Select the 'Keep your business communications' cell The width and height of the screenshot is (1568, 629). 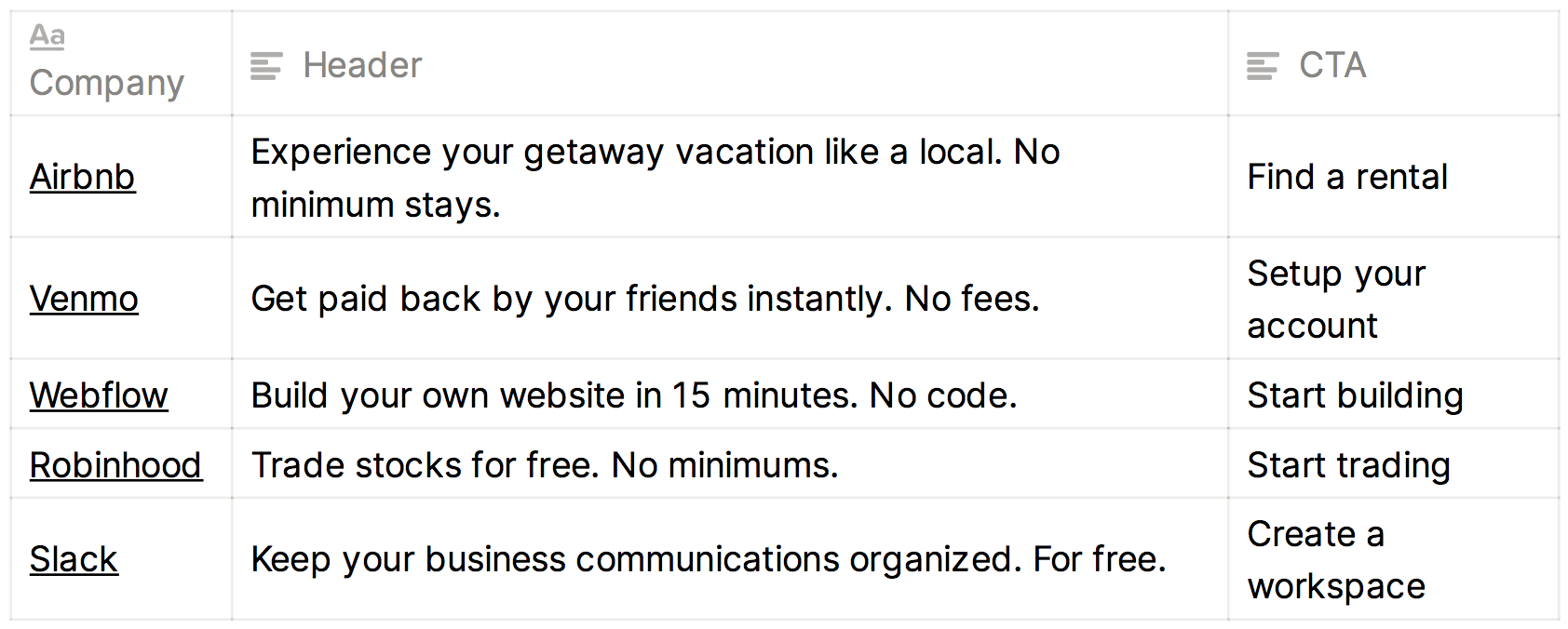click(x=730, y=559)
